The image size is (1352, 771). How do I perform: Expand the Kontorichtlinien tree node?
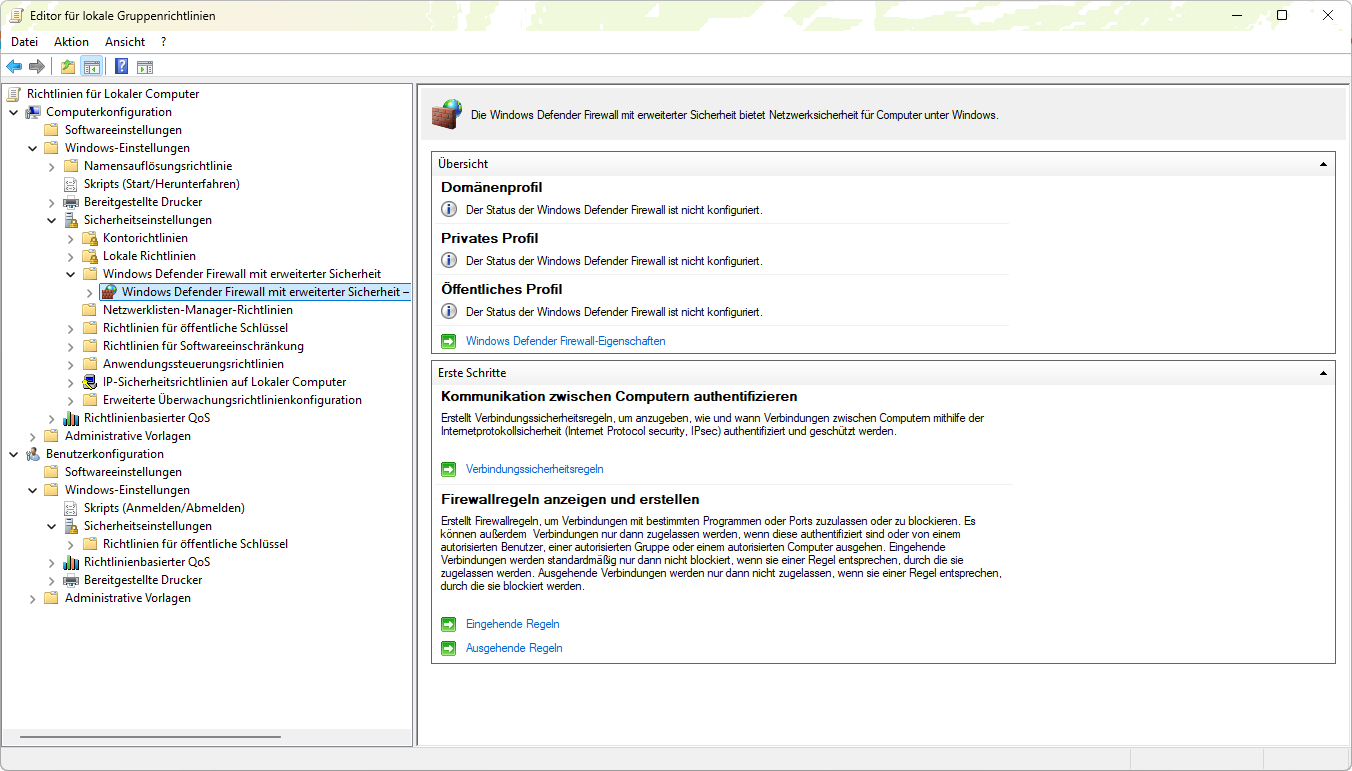pyautogui.click(x=70, y=238)
